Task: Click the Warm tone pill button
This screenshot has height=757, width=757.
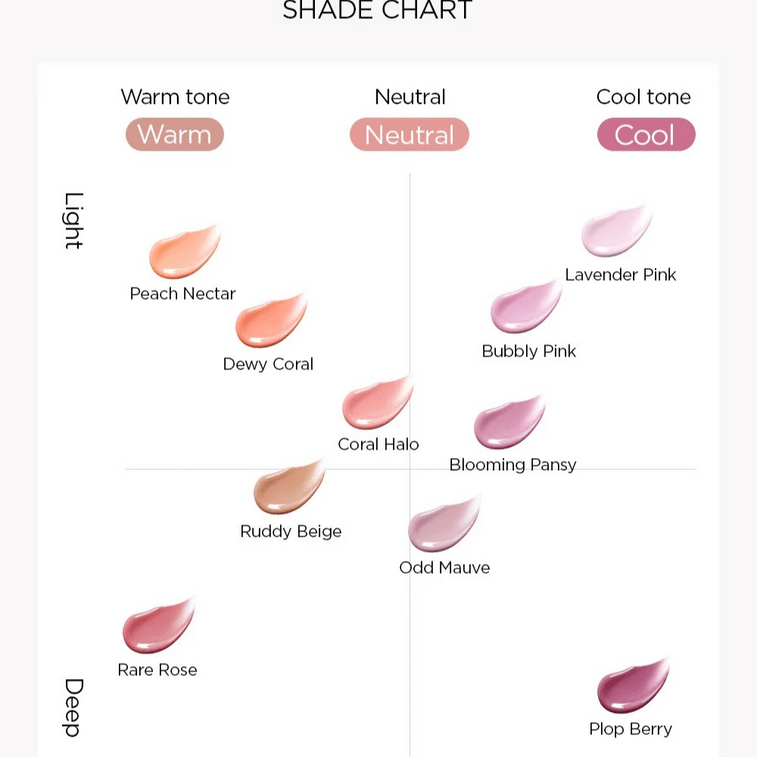Action: (175, 134)
